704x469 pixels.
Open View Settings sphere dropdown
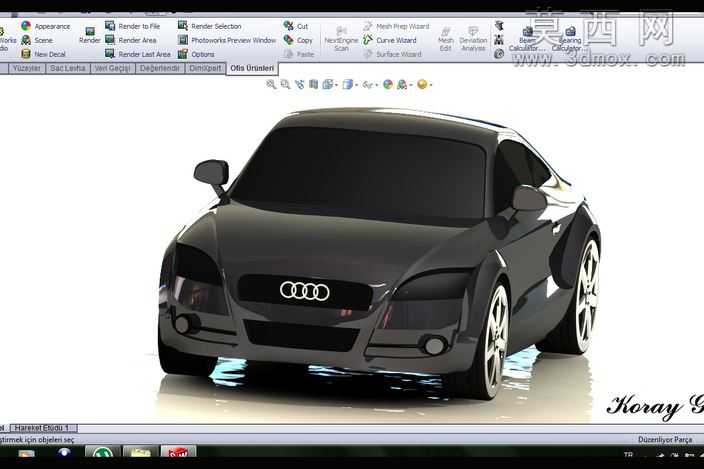click(424, 84)
